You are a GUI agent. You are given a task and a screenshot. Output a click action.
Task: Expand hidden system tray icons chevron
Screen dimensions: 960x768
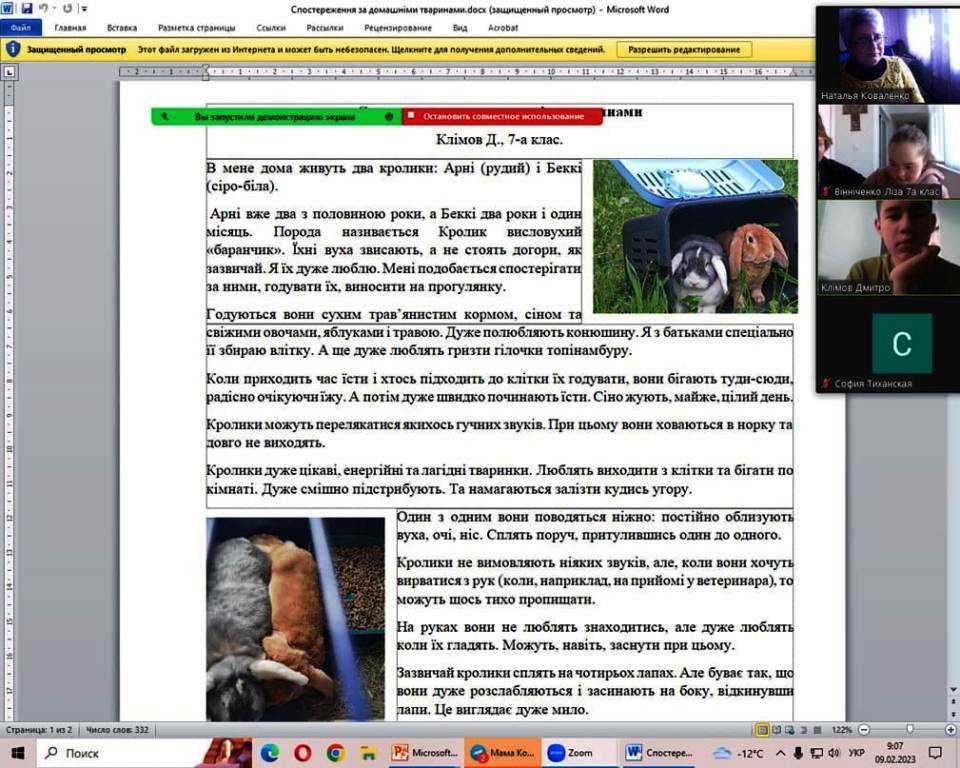[x=782, y=753]
